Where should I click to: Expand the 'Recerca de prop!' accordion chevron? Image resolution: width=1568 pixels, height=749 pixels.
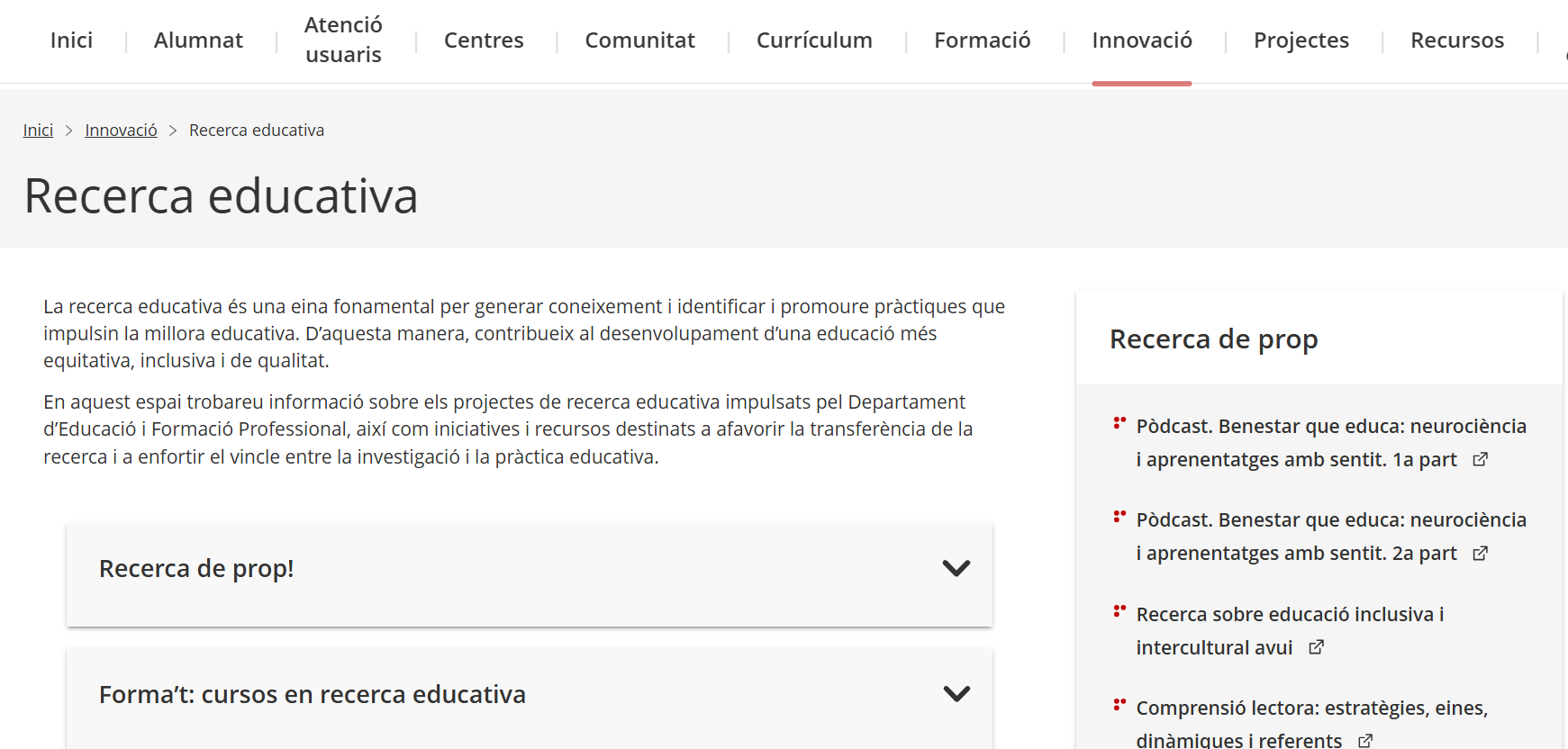coord(956,568)
